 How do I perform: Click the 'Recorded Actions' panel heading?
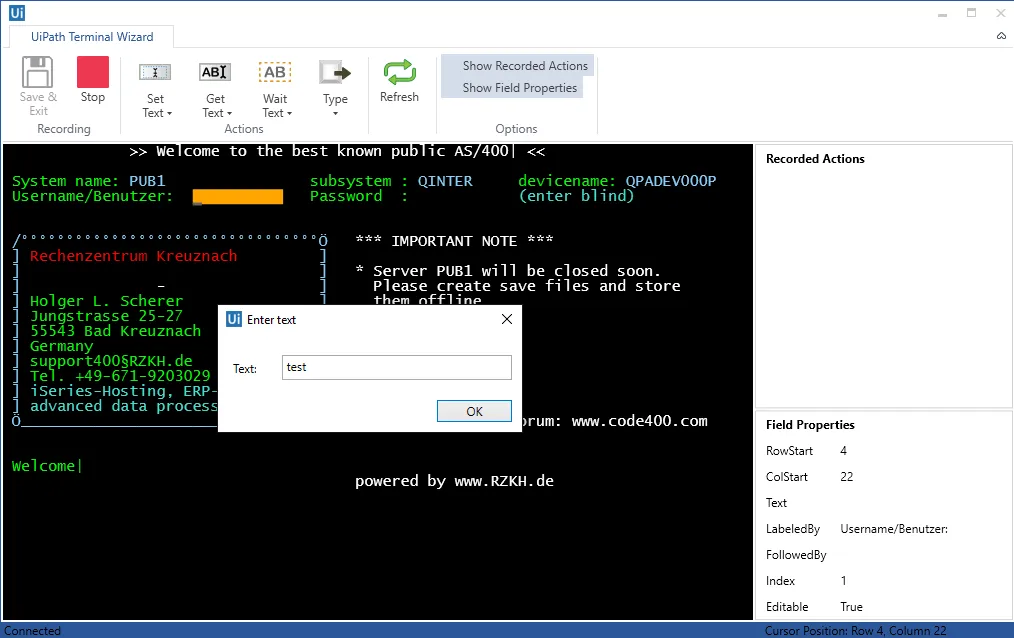pos(815,159)
